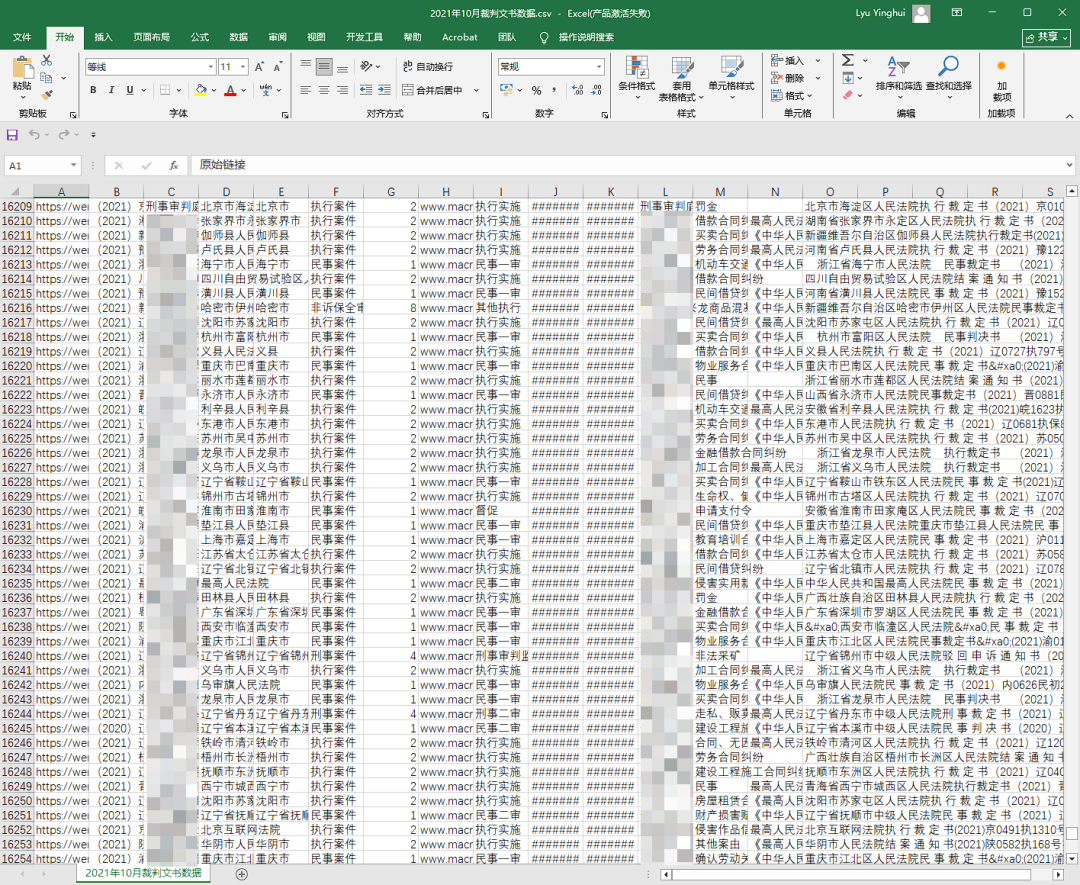Expand the Name Box dropdown arrow
Viewport: 1080px width, 885px height.
pyautogui.click(x=73, y=165)
